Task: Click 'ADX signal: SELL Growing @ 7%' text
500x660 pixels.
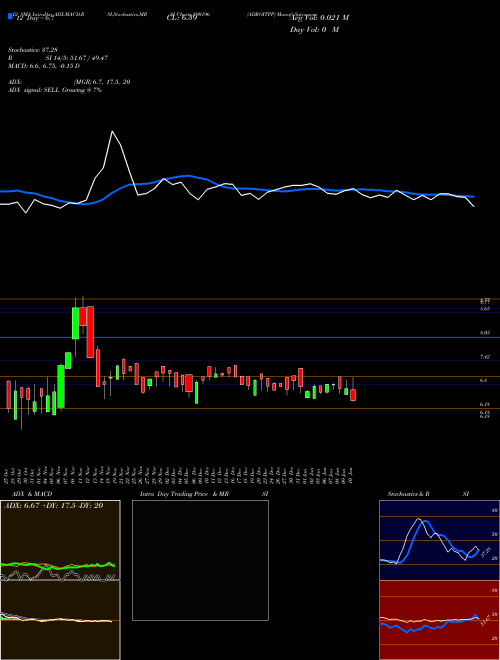Action: [55, 90]
